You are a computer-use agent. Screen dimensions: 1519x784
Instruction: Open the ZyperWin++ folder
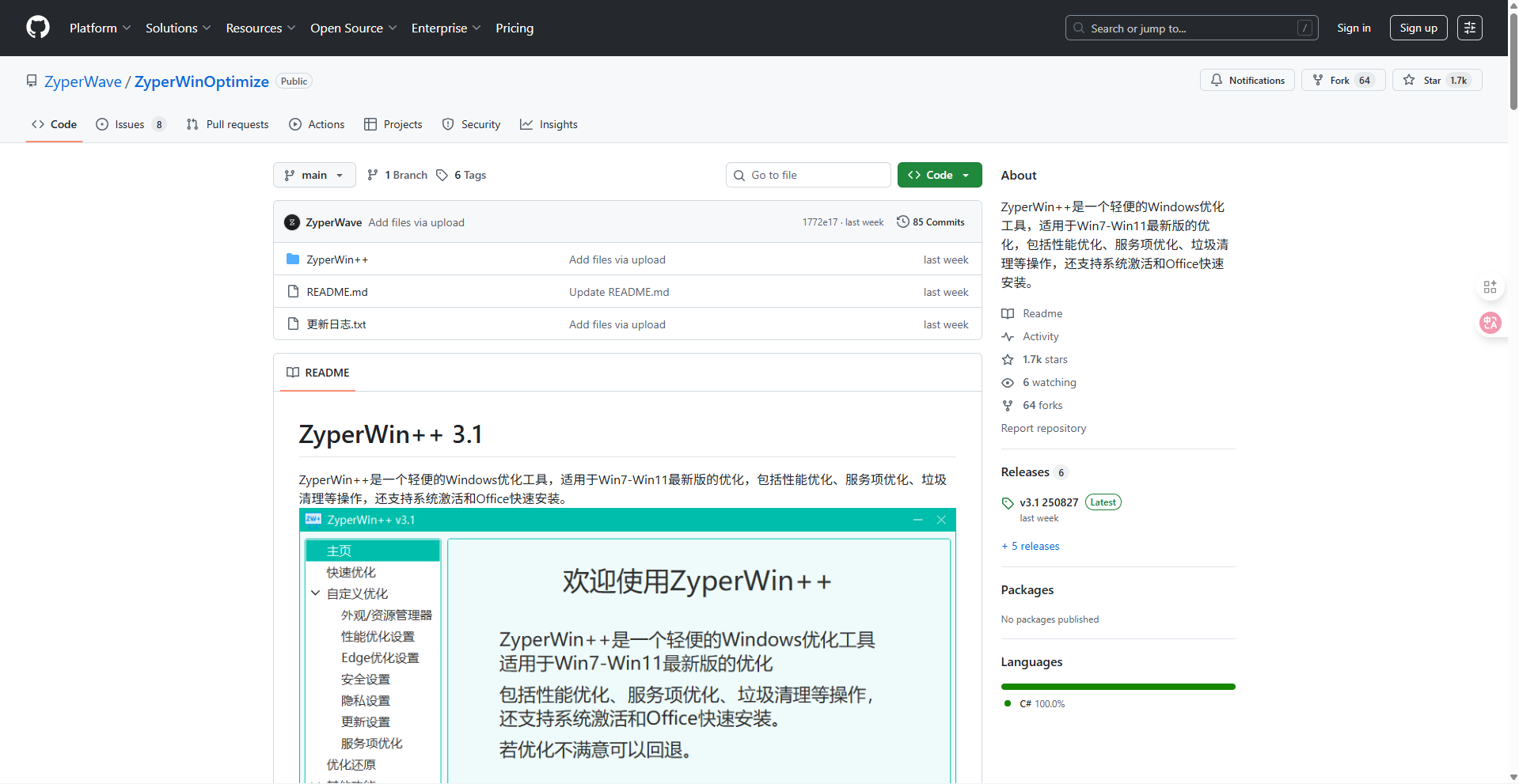pos(337,259)
